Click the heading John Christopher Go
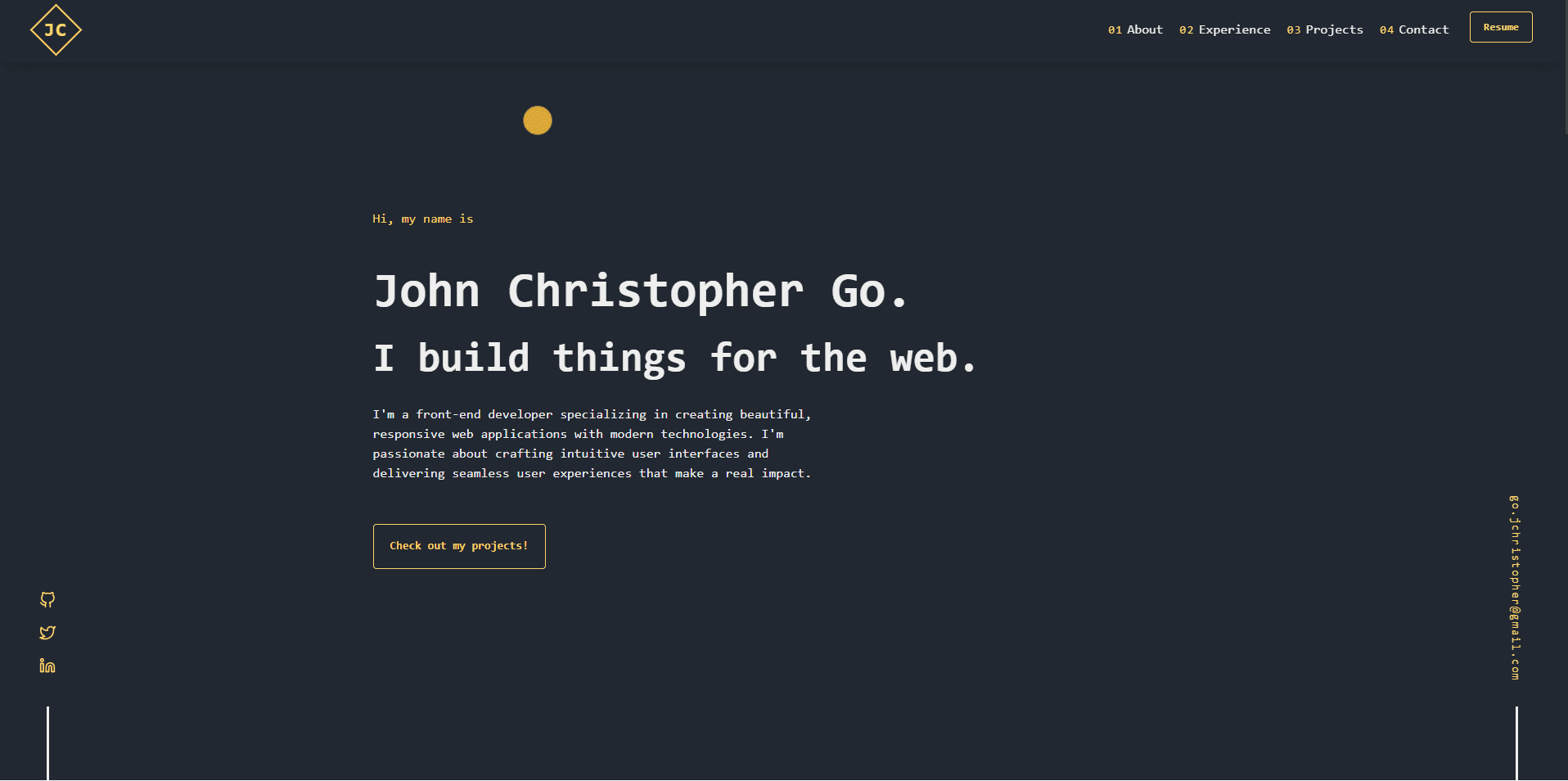Image resolution: width=1568 pixels, height=781 pixels. coord(640,292)
